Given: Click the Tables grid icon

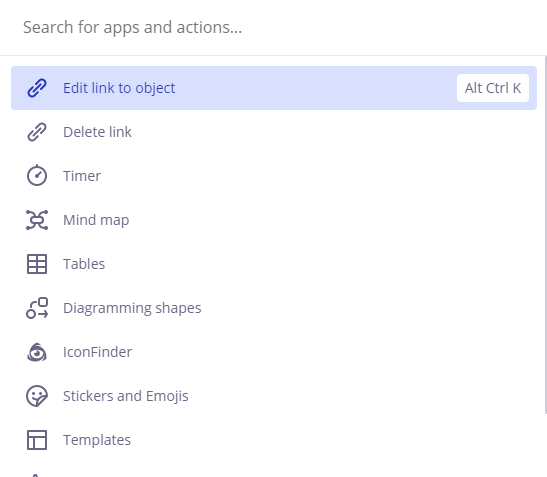Looking at the screenshot, I should point(37,264).
